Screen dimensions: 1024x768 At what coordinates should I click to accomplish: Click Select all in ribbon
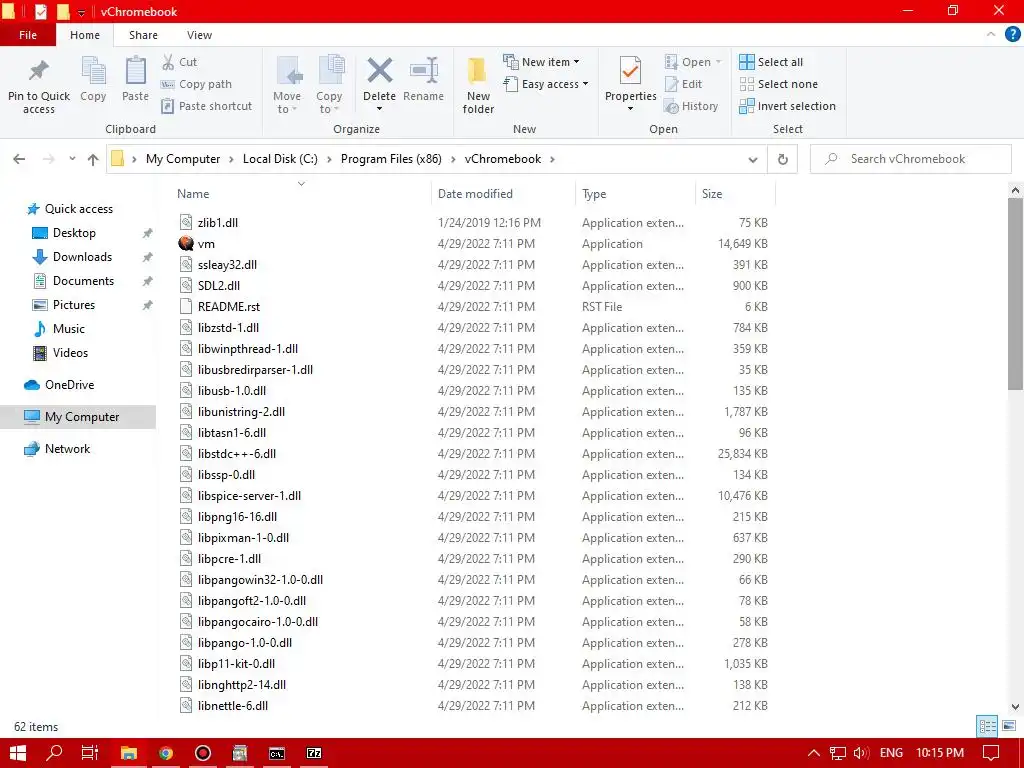771,62
